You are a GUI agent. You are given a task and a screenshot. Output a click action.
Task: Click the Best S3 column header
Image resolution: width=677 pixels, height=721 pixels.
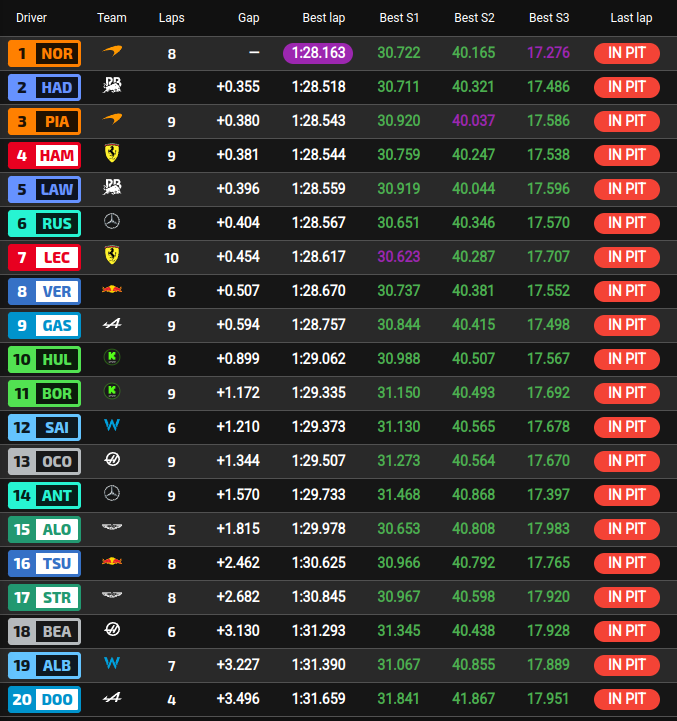549,18
